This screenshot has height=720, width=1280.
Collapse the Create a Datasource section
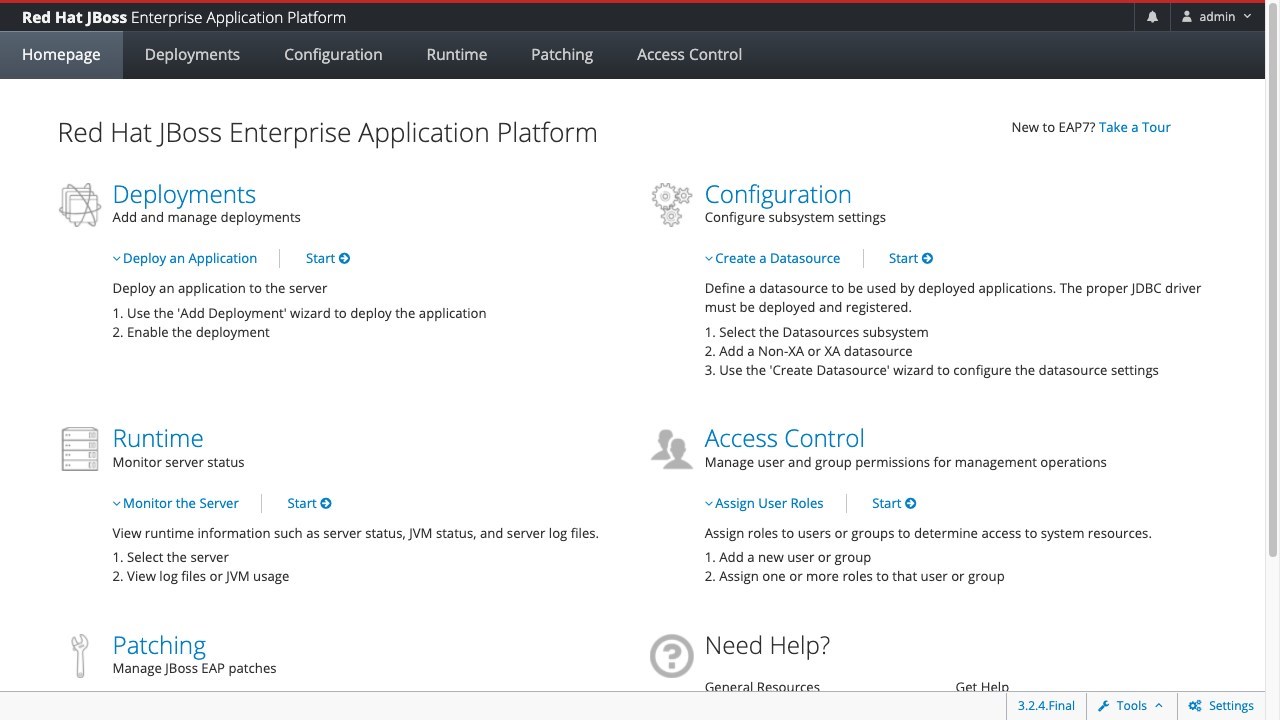[x=772, y=258]
